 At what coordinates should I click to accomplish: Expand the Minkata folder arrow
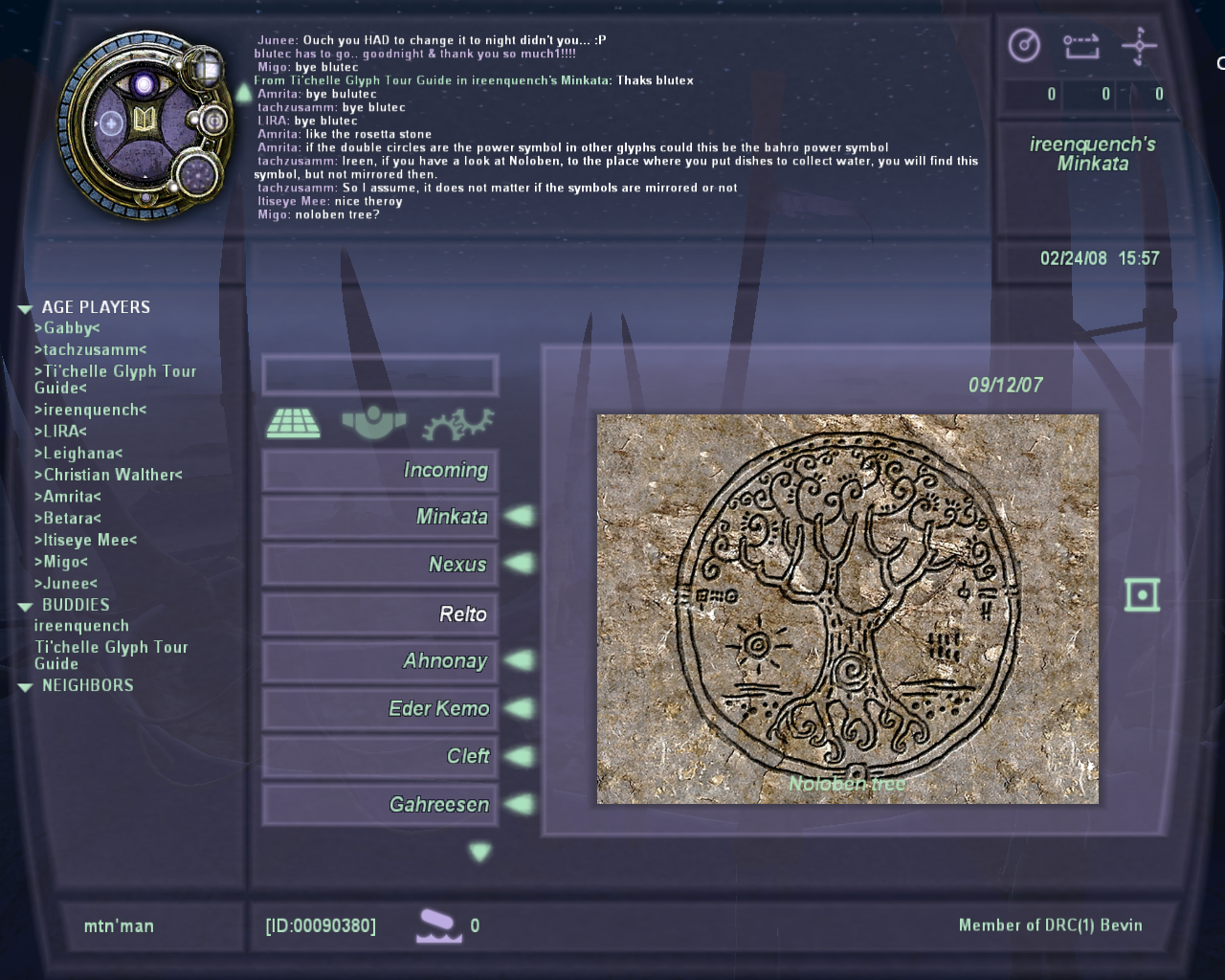[520, 517]
